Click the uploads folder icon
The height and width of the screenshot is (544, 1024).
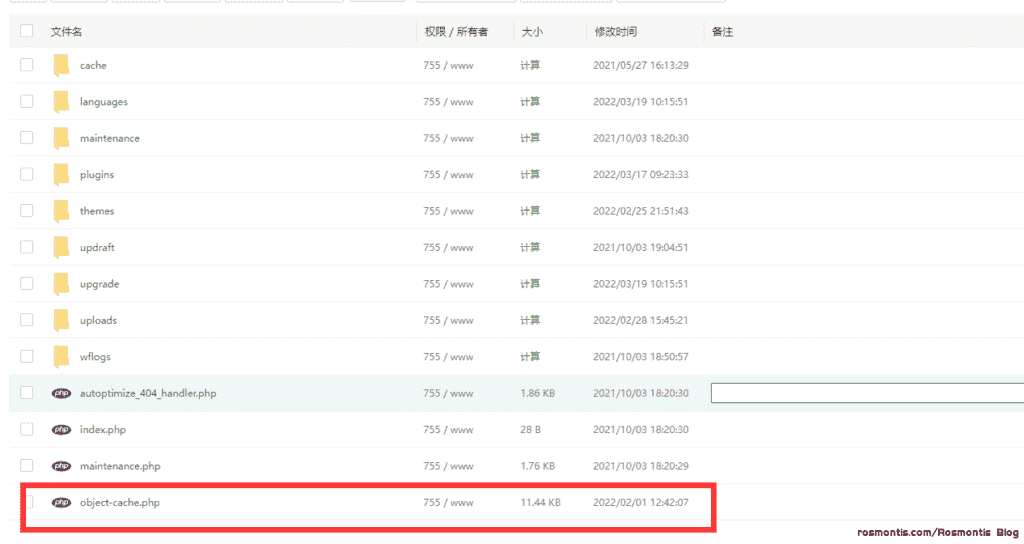tap(61, 320)
